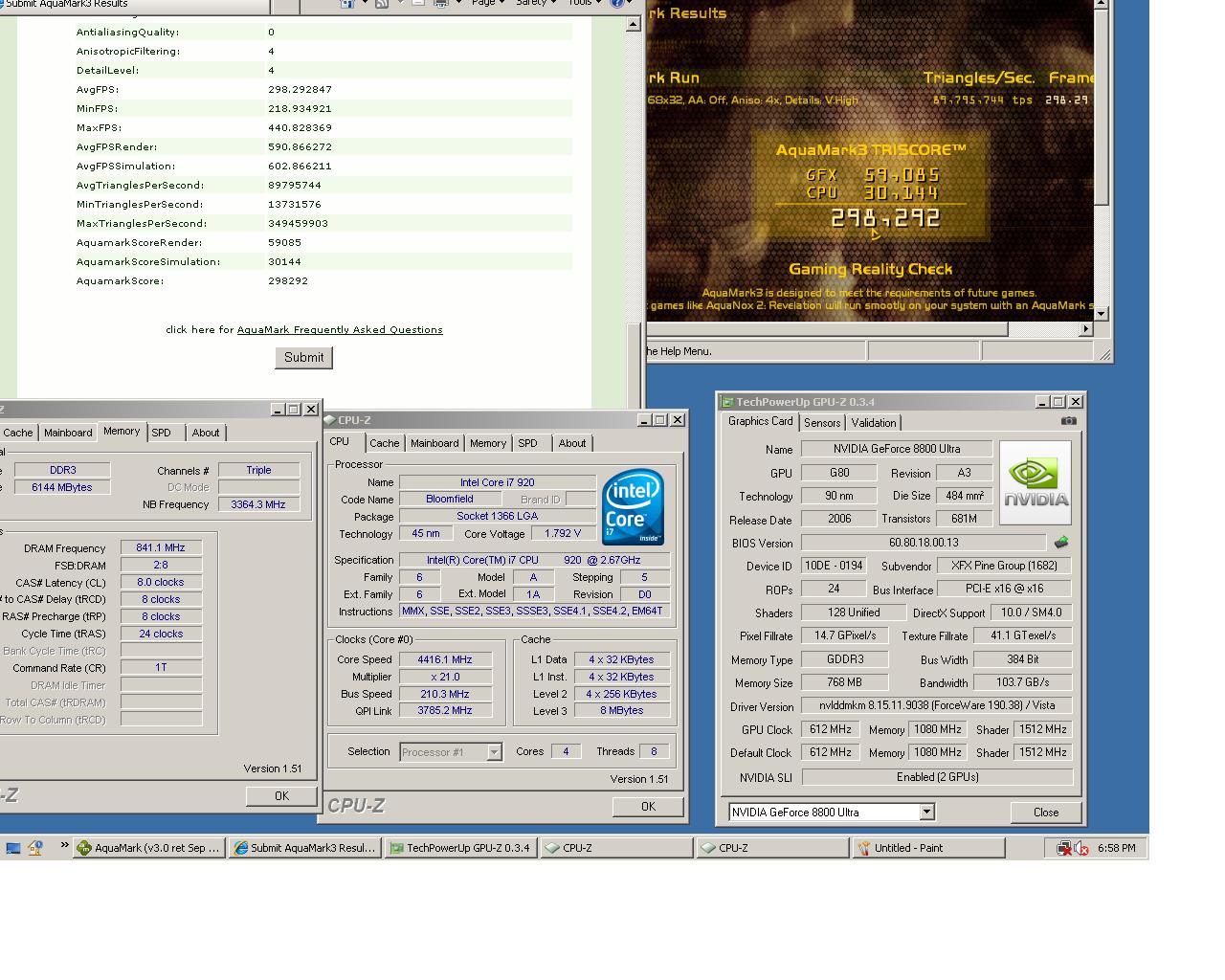Open AquaMark Frequently Asked Questions link
Viewport: 1225px width, 980px height.
[340, 330]
